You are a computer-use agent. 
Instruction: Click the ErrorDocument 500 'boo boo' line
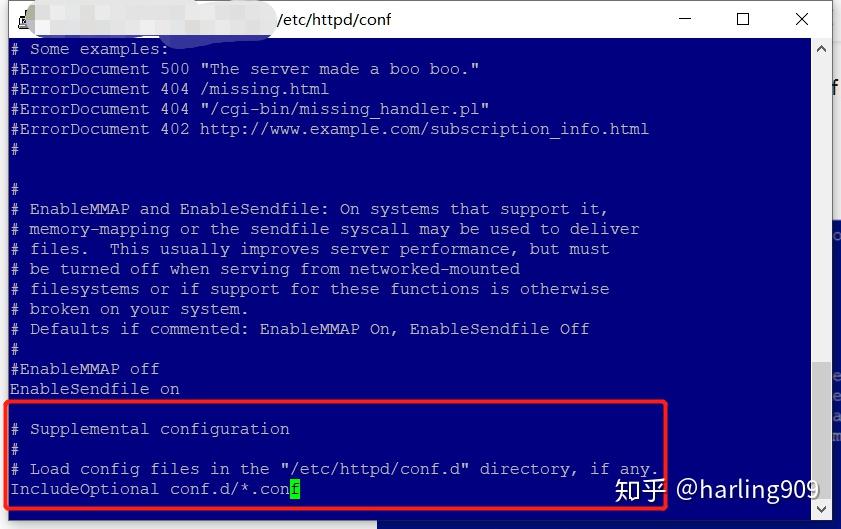(245, 69)
